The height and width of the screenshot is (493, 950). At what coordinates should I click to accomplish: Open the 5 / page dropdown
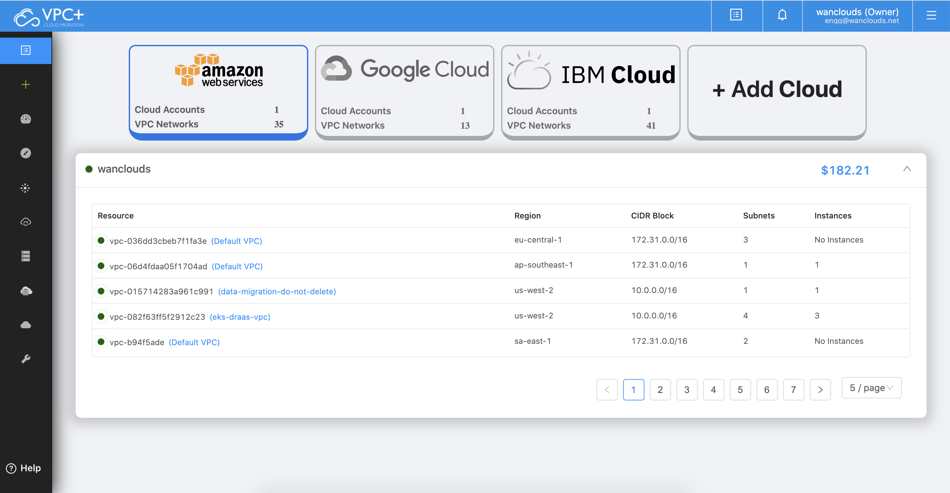coord(871,388)
